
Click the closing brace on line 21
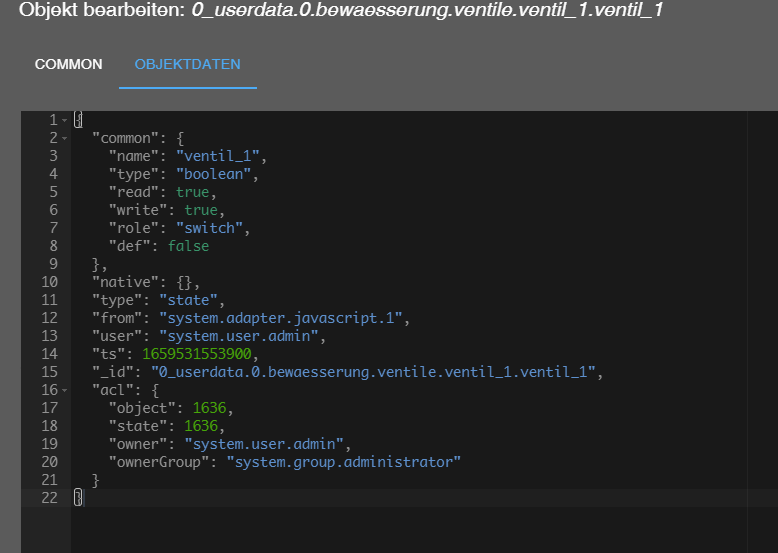point(96,480)
